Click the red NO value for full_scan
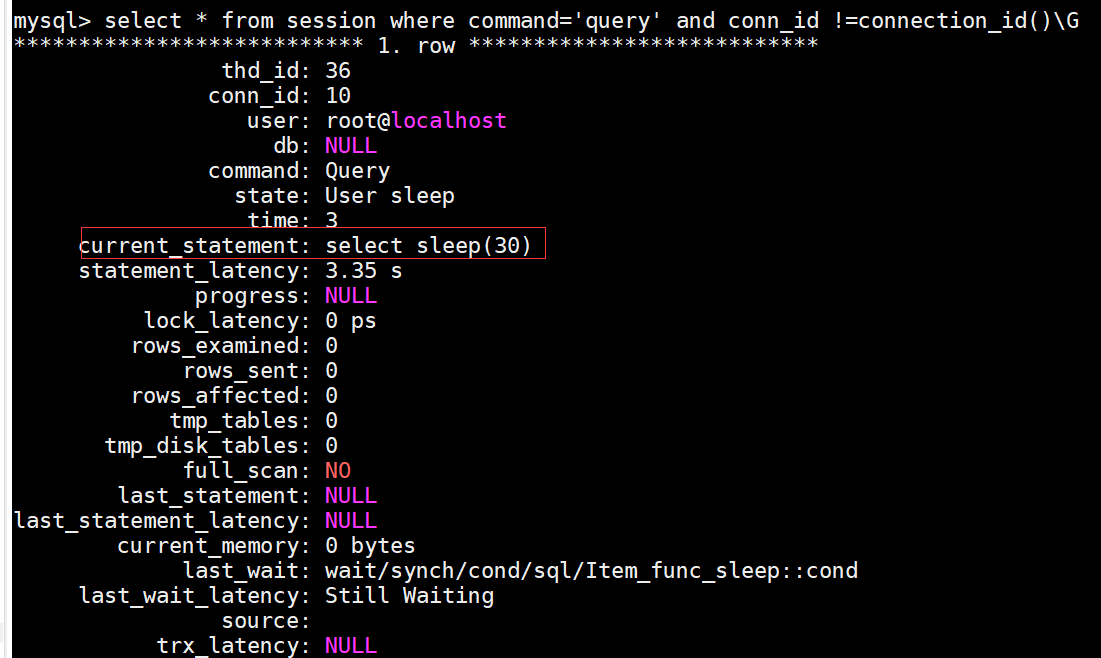Viewport: 1101px width, 658px height. 338,471
